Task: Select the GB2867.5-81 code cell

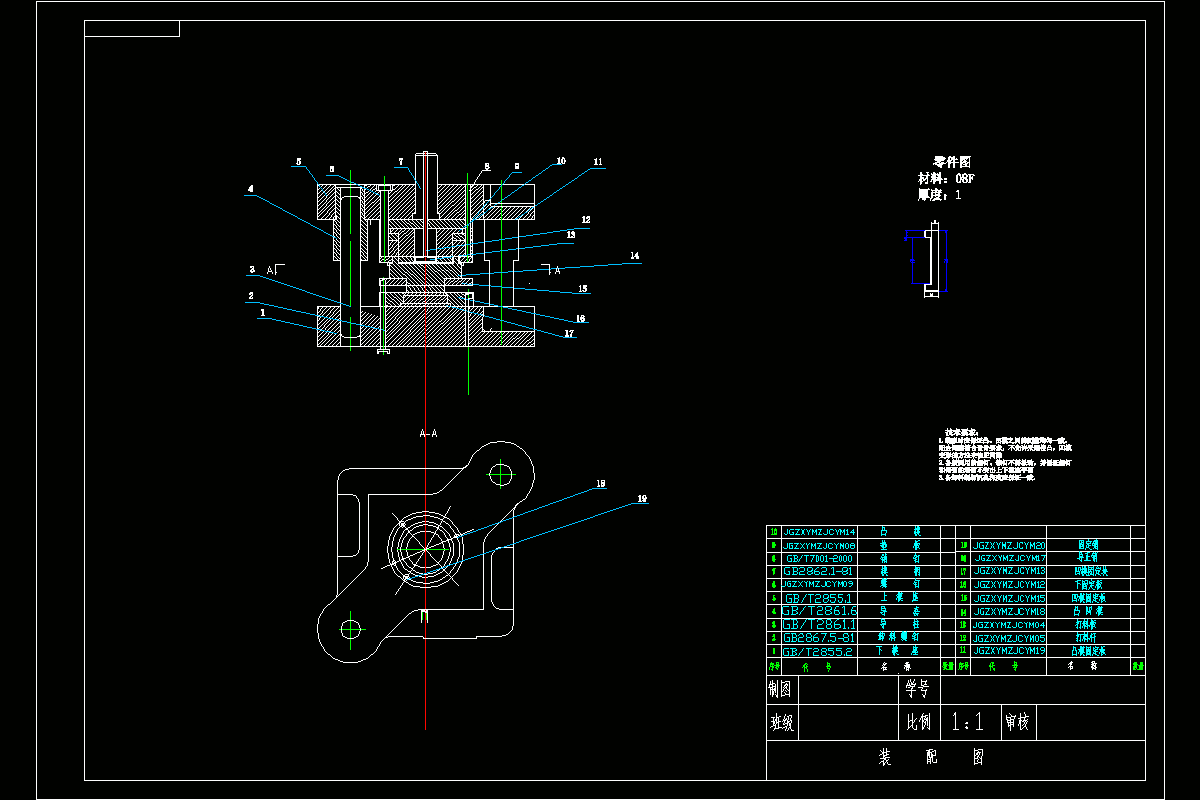Action: pos(818,637)
